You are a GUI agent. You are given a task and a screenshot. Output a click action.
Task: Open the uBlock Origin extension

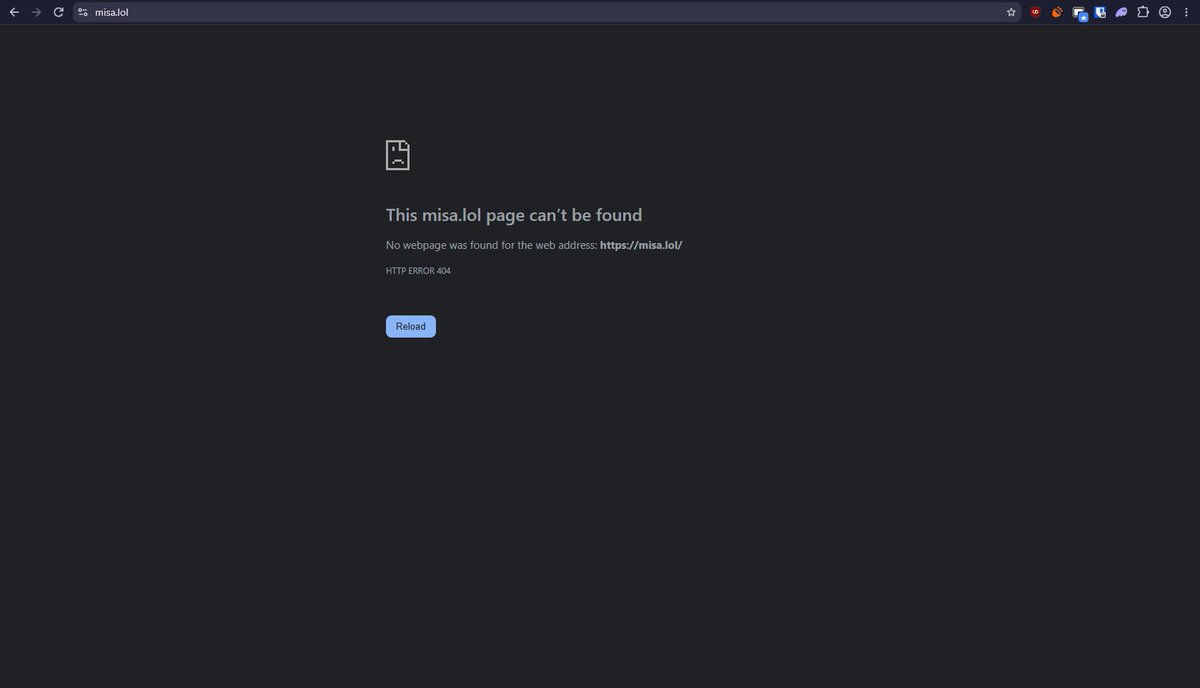point(1035,12)
